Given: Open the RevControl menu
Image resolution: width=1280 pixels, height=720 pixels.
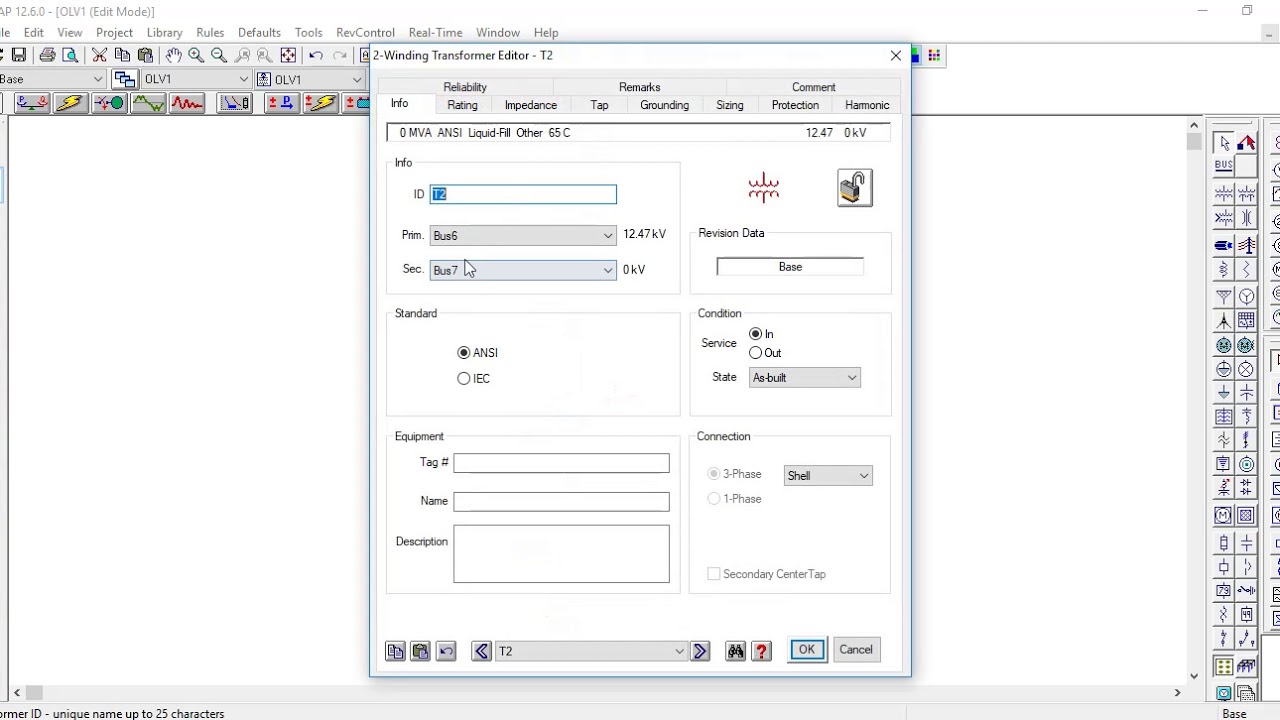Looking at the screenshot, I should point(365,33).
